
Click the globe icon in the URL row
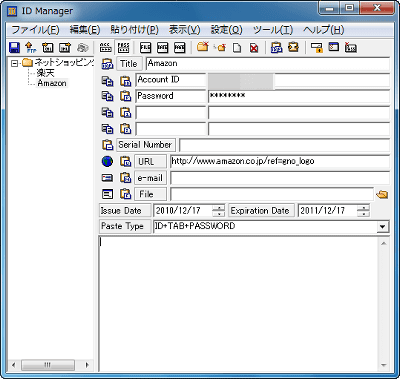107,161
